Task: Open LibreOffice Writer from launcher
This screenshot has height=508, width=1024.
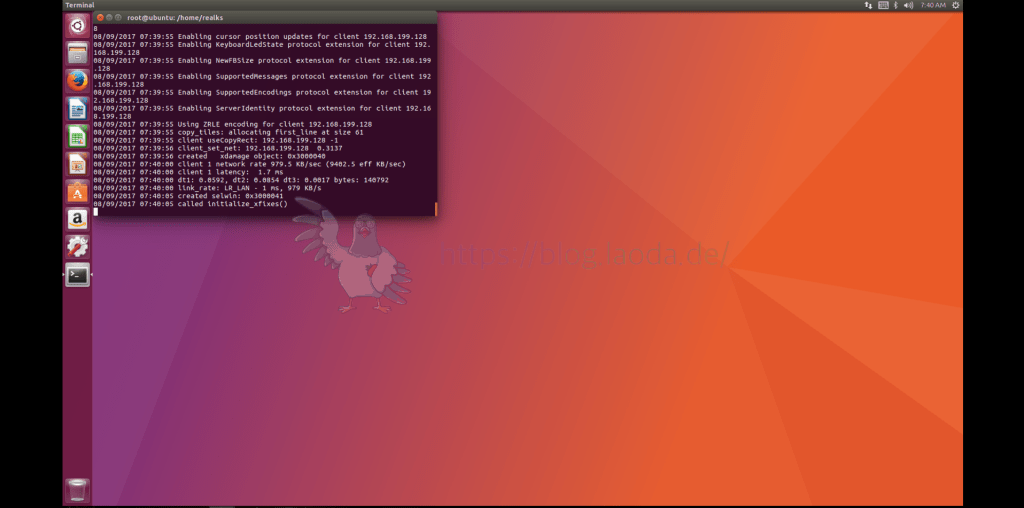Action: tap(77, 108)
